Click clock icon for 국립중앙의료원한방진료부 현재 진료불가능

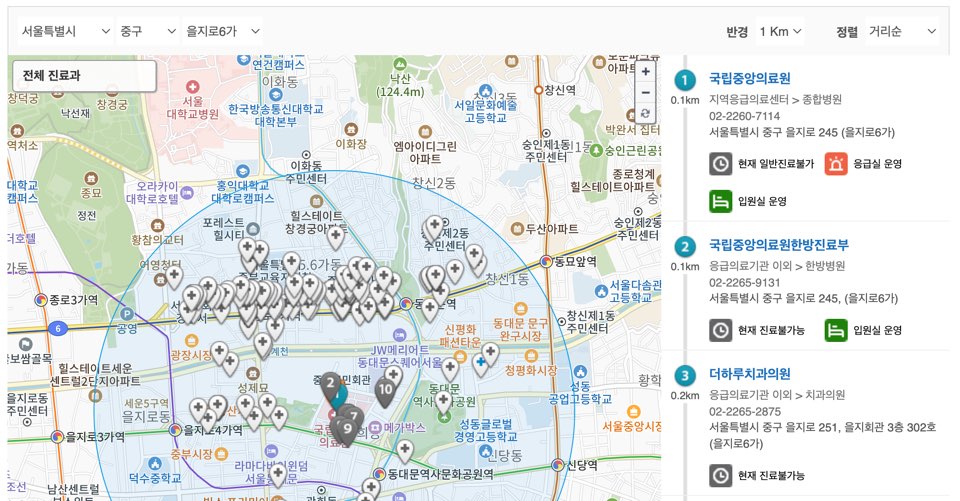(721, 330)
